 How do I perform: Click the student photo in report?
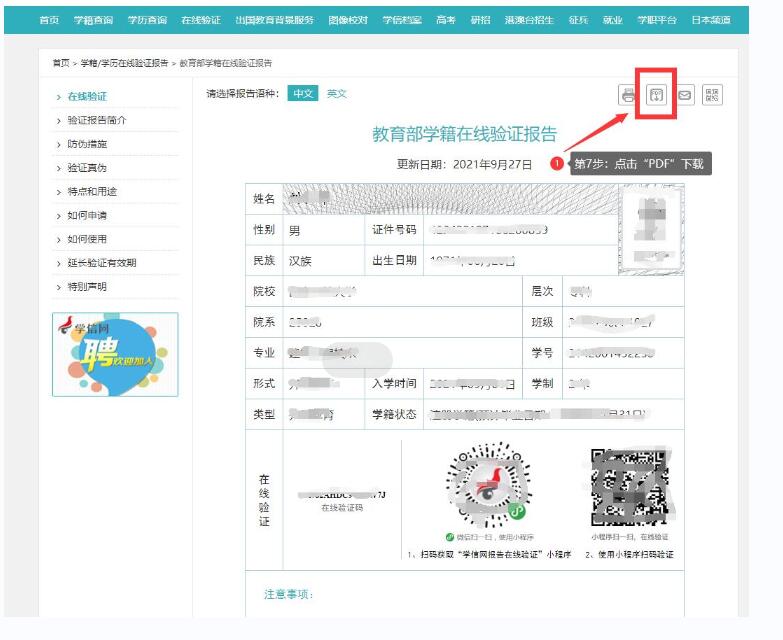(651, 229)
